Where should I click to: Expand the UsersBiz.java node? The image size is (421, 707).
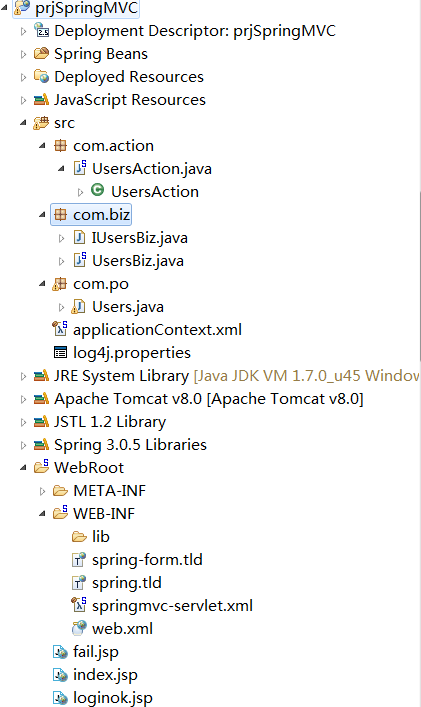[x=61, y=261]
